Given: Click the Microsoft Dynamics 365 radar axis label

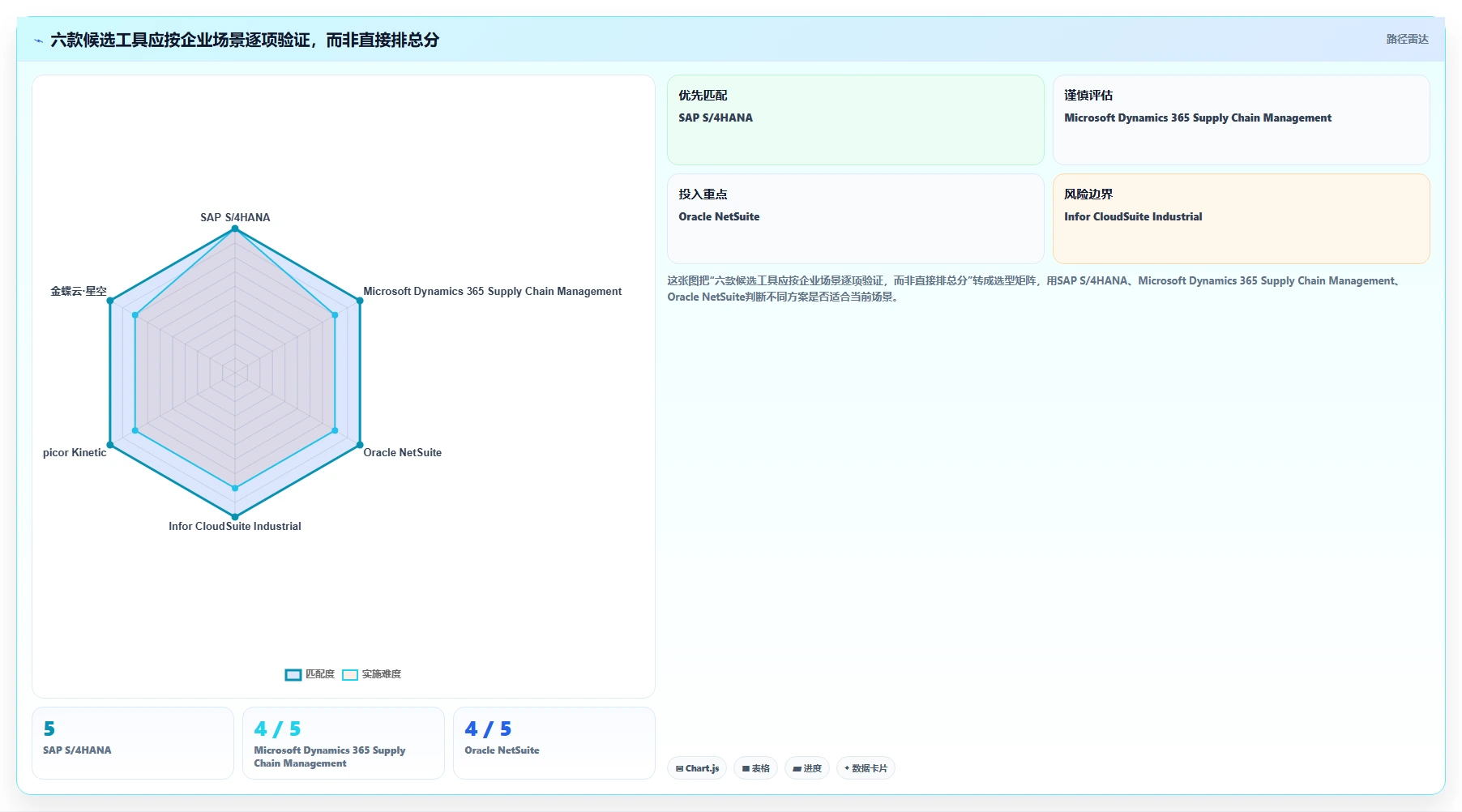Looking at the screenshot, I should (x=493, y=291).
